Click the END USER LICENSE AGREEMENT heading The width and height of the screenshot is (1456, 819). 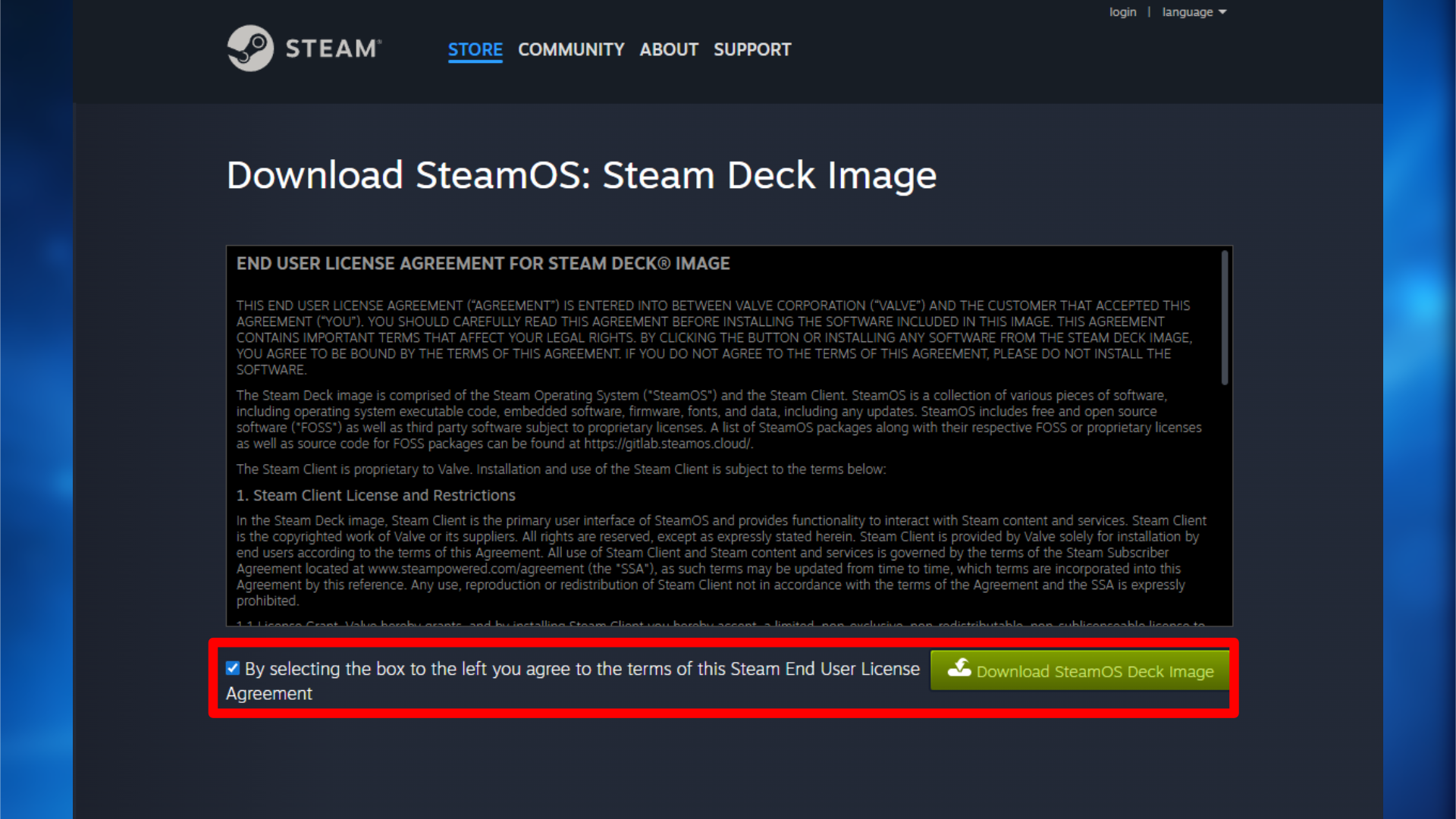pos(482,264)
